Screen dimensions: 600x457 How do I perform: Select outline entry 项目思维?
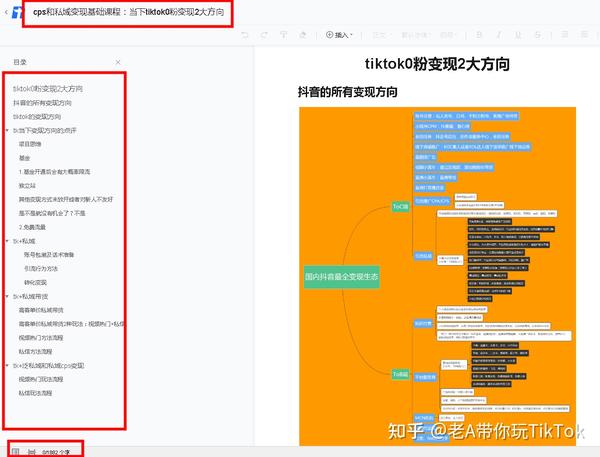pos(30,144)
